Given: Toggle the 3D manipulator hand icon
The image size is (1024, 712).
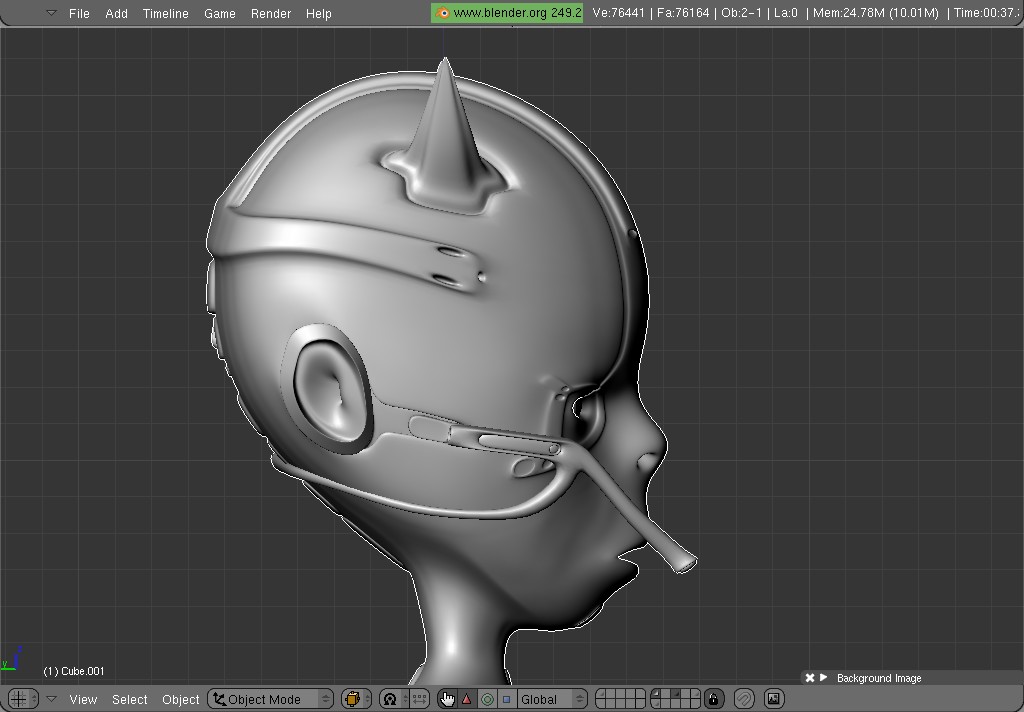Looking at the screenshot, I should [447, 699].
